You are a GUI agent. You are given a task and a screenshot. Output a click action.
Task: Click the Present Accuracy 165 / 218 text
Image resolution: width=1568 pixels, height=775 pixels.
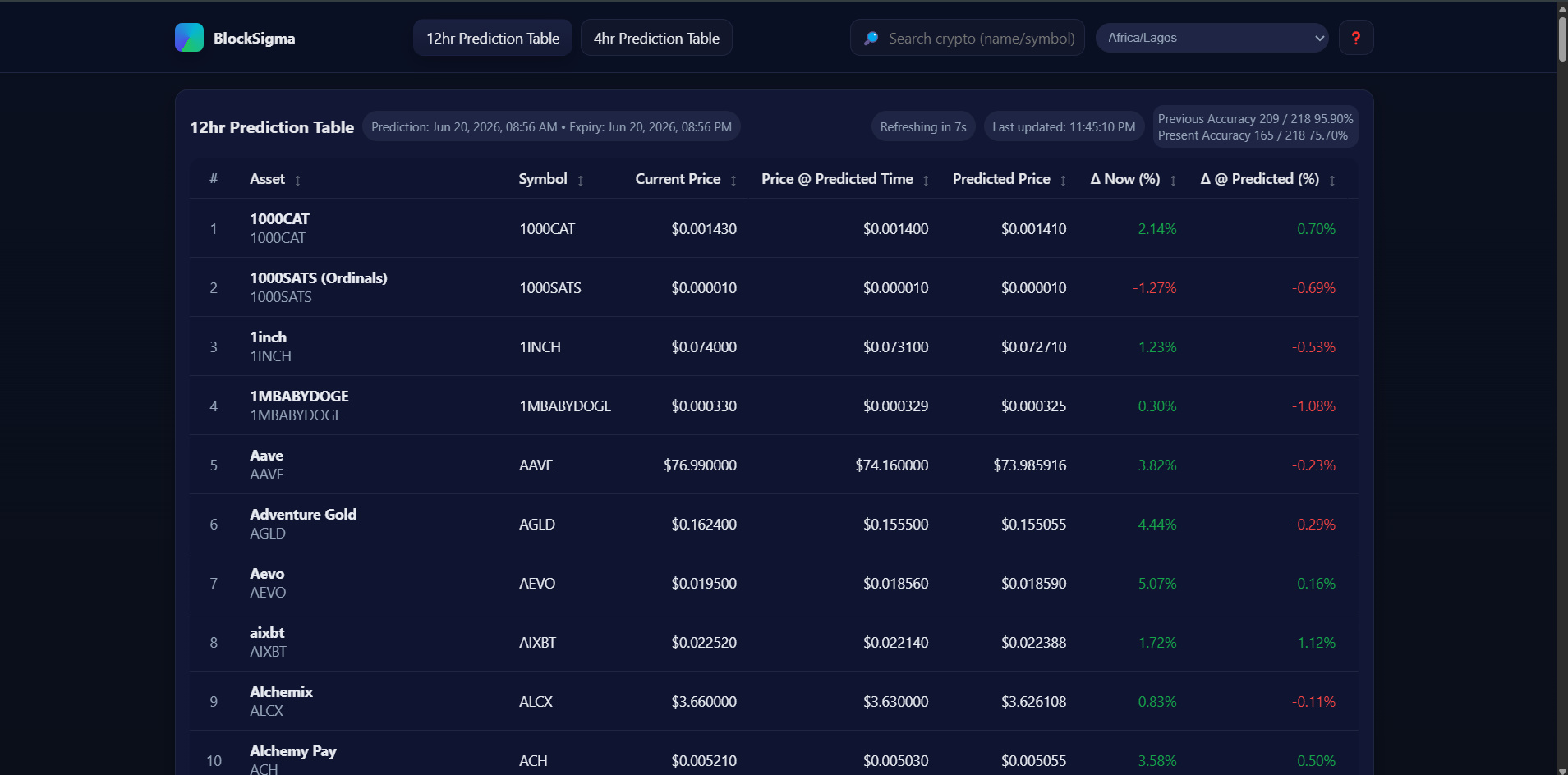click(x=1253, y=135)
